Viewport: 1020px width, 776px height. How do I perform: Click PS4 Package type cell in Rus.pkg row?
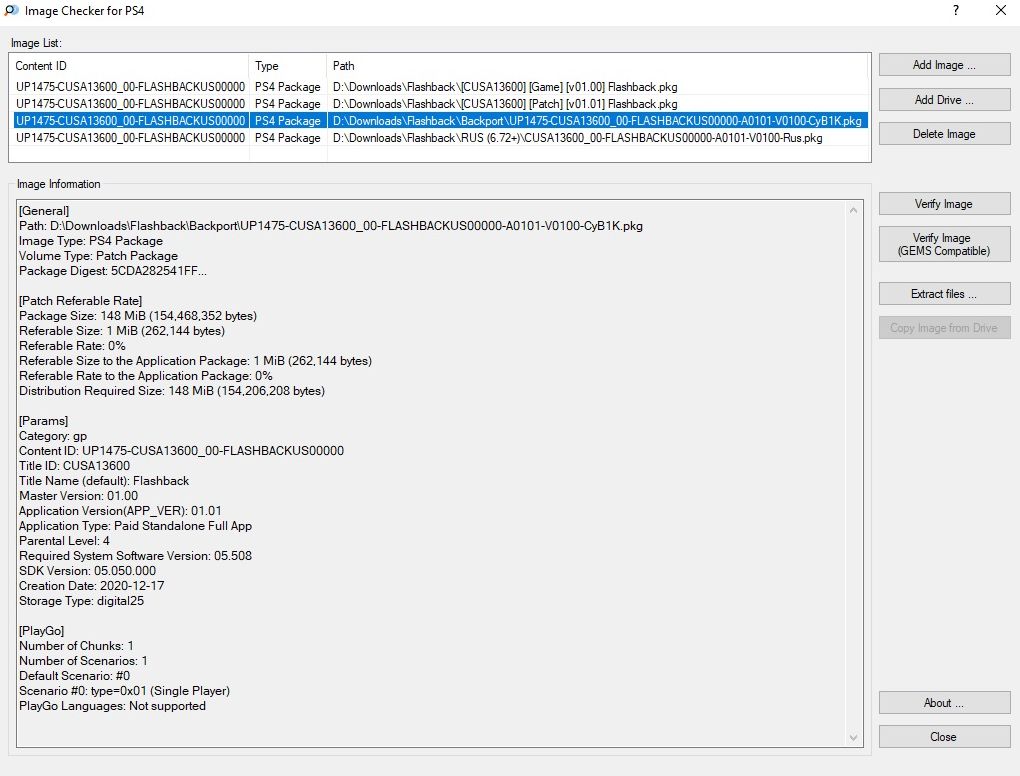288,138
